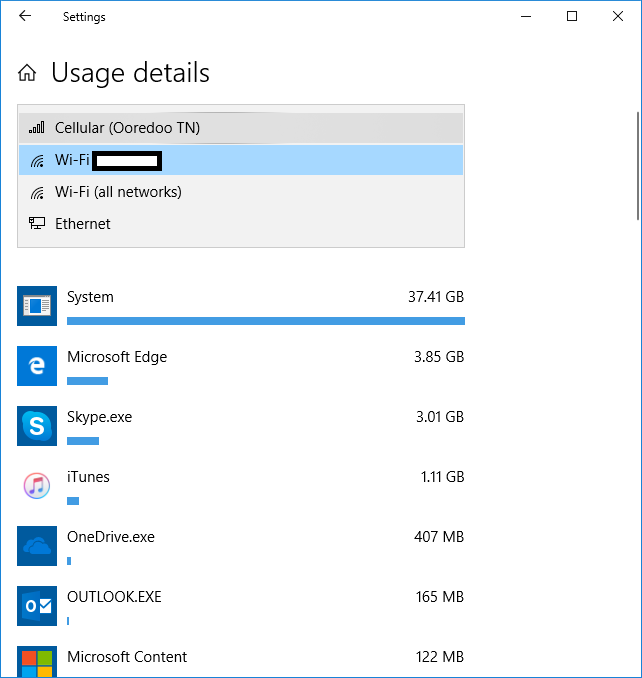
Task: Click the System label
Action: click(x=90, y=297)
